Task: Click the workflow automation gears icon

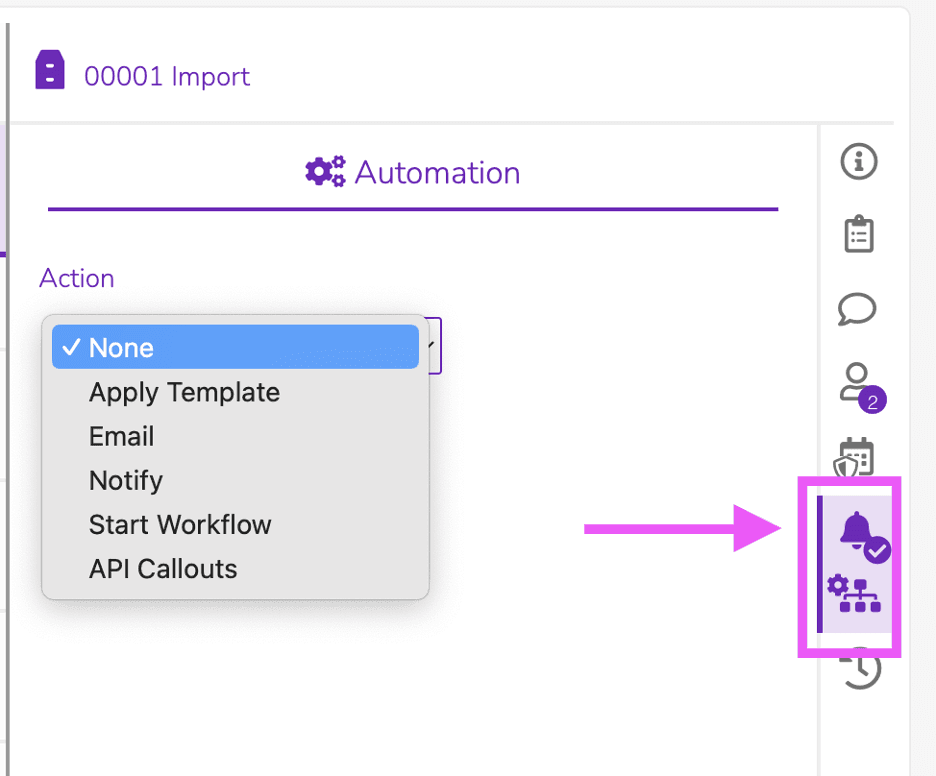Action: 853,595
